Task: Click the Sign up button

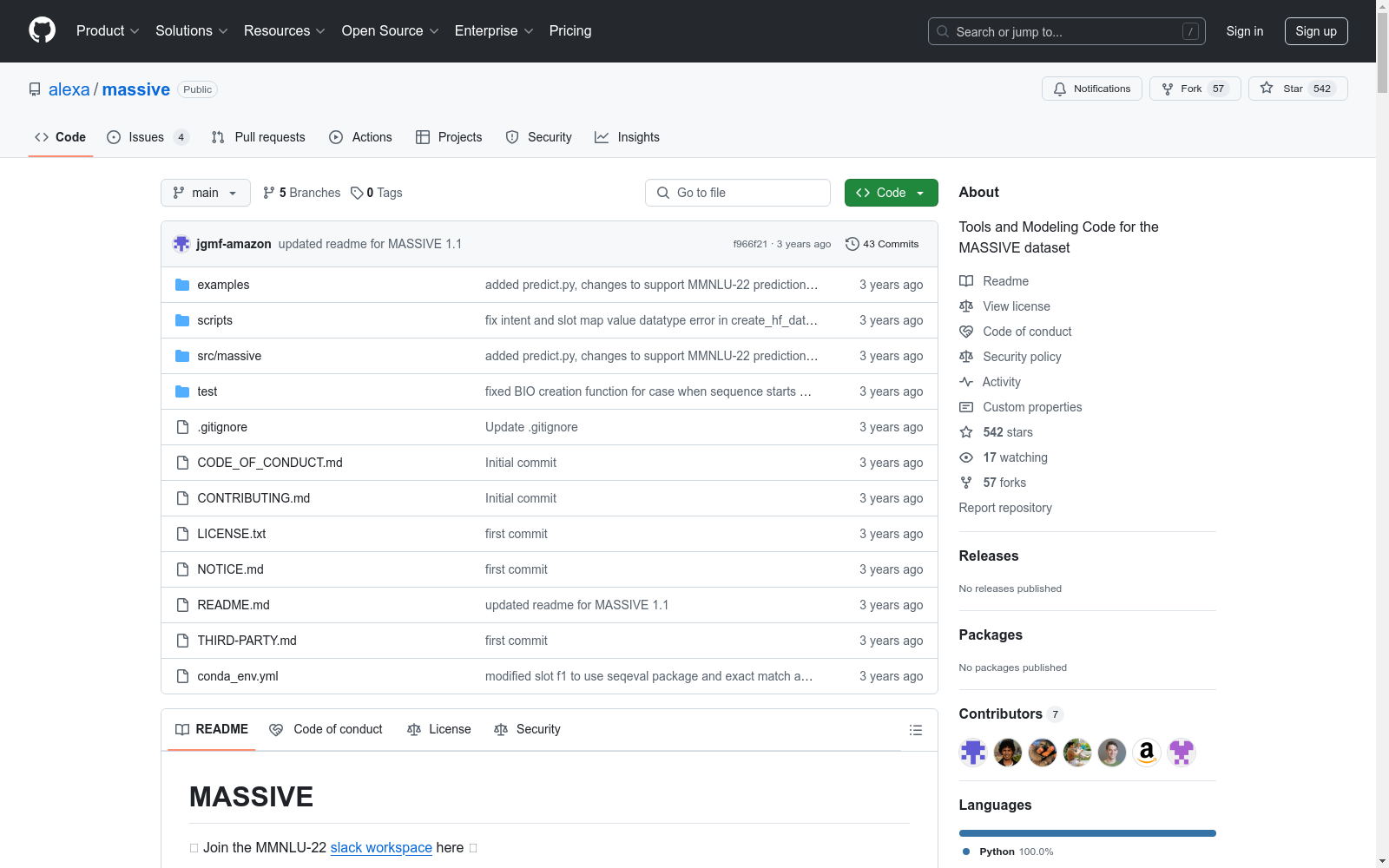Action: coord(1316,31)
